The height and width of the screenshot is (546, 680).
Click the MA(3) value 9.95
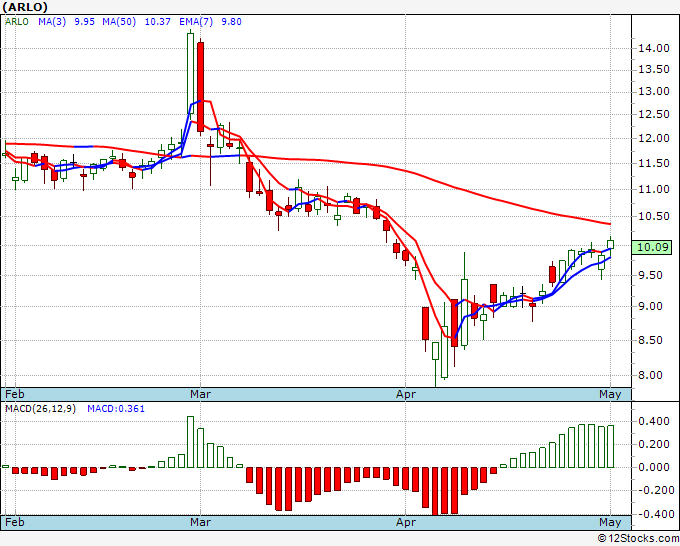click(85, 22)
